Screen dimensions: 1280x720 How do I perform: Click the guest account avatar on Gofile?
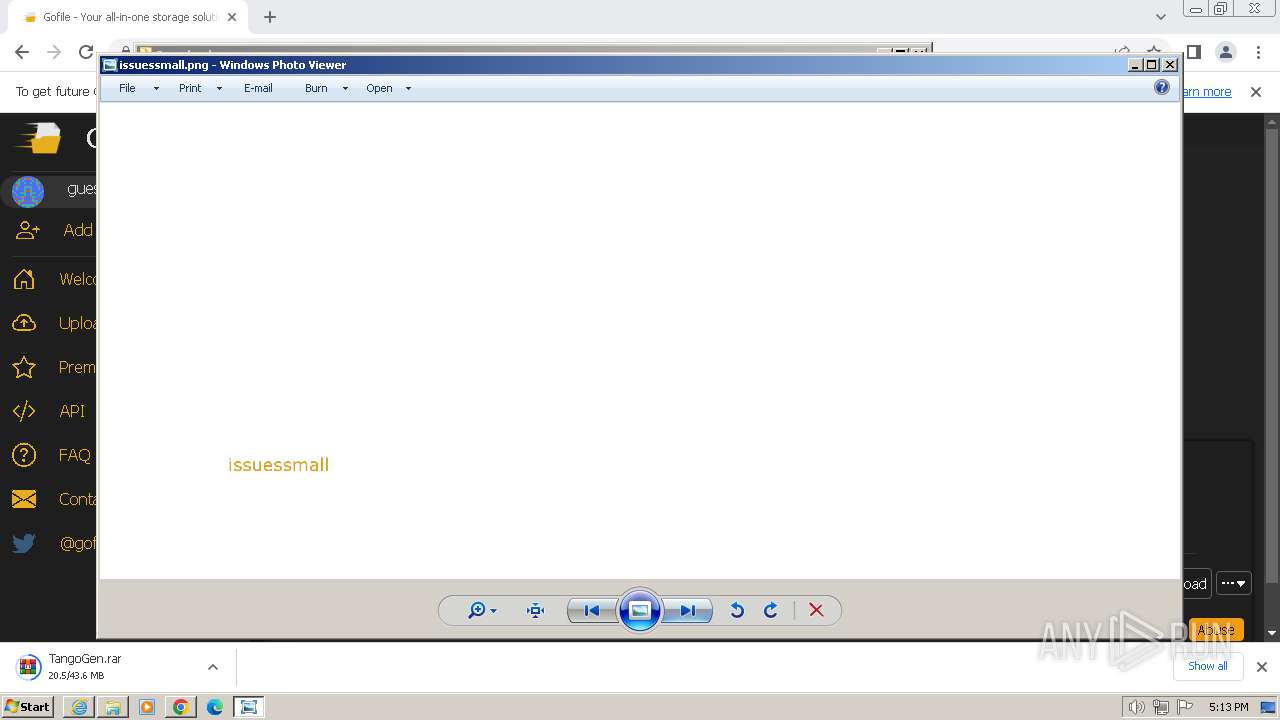(28, 191)
